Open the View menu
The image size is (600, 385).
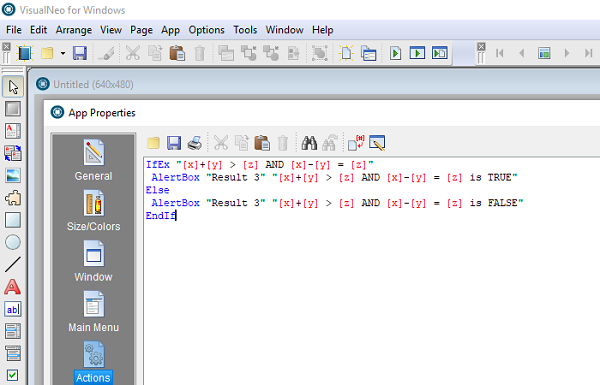111,30
